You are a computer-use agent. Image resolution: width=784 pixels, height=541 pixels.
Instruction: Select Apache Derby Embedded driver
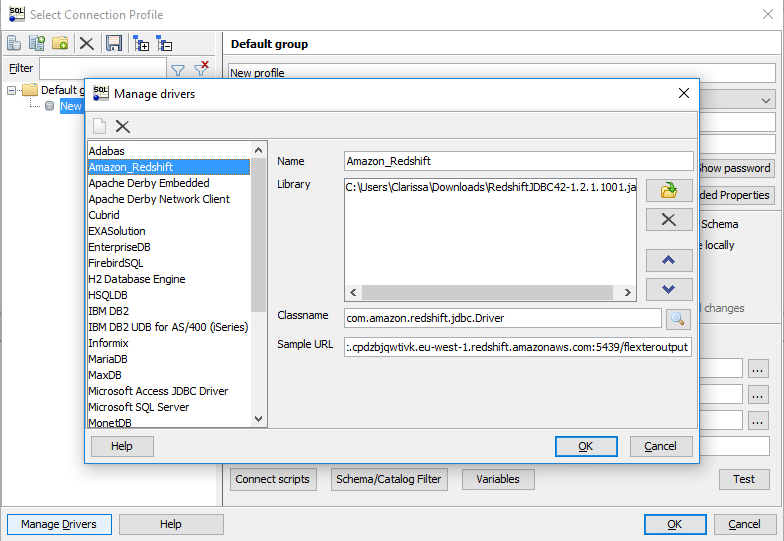point(169,183)
